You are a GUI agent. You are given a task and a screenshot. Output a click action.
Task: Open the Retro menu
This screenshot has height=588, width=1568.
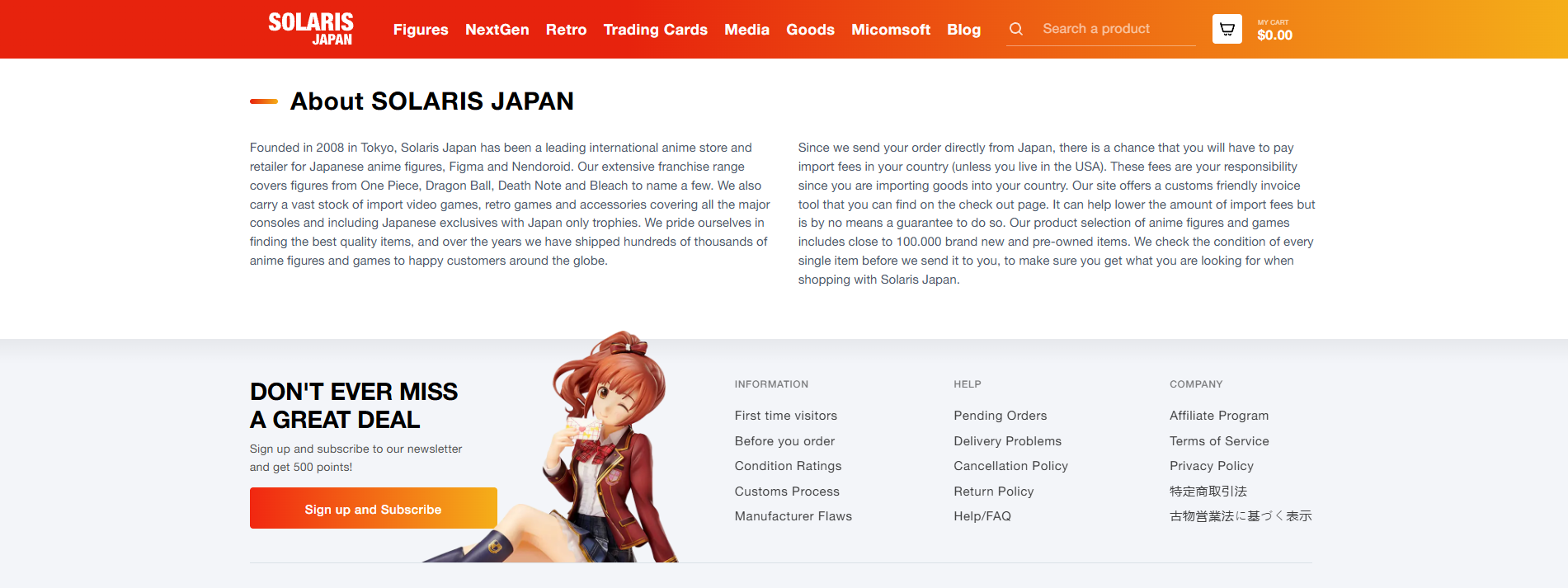[x=567, y=30]
